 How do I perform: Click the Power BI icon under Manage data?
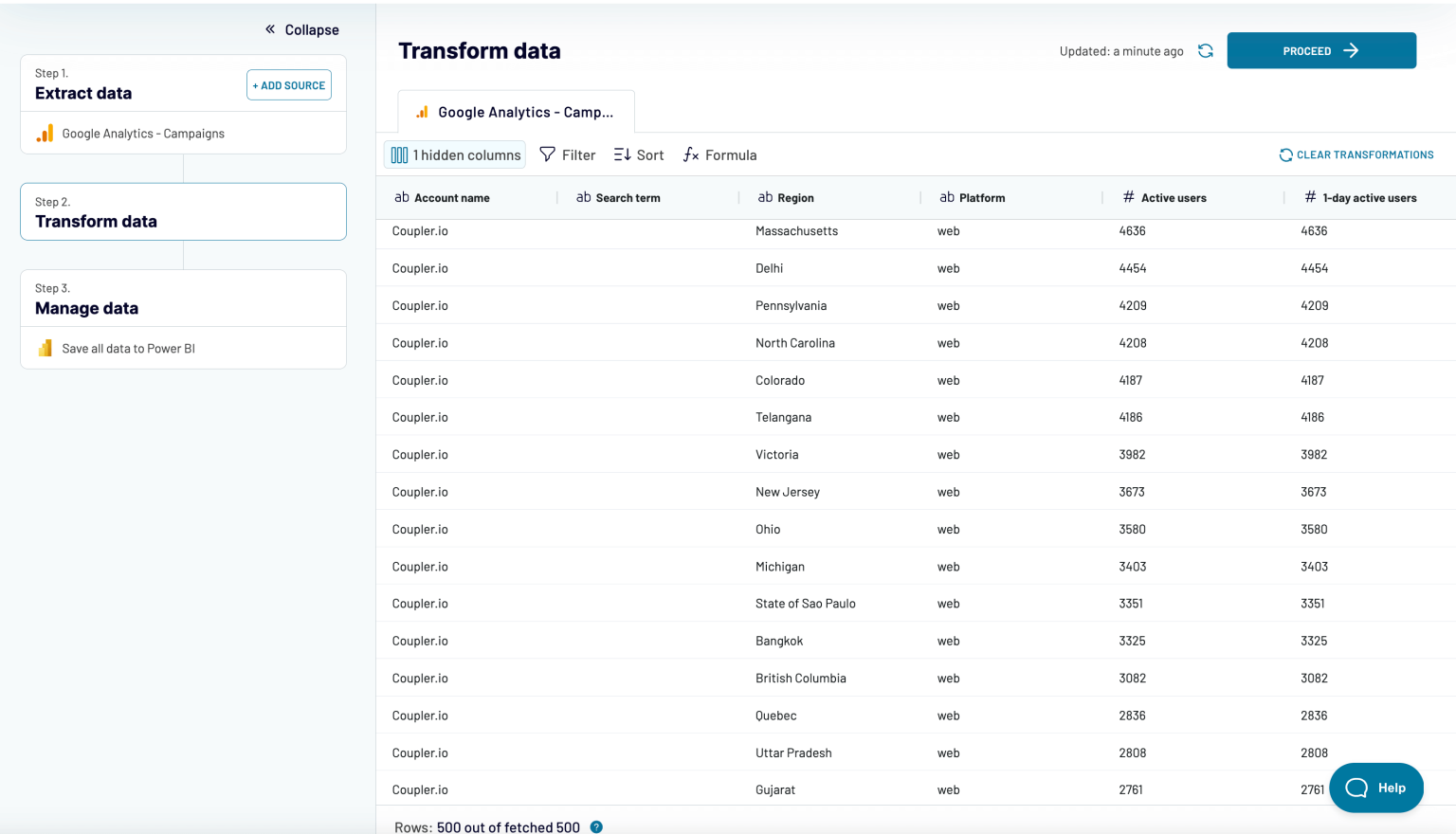tap(45, 348)
